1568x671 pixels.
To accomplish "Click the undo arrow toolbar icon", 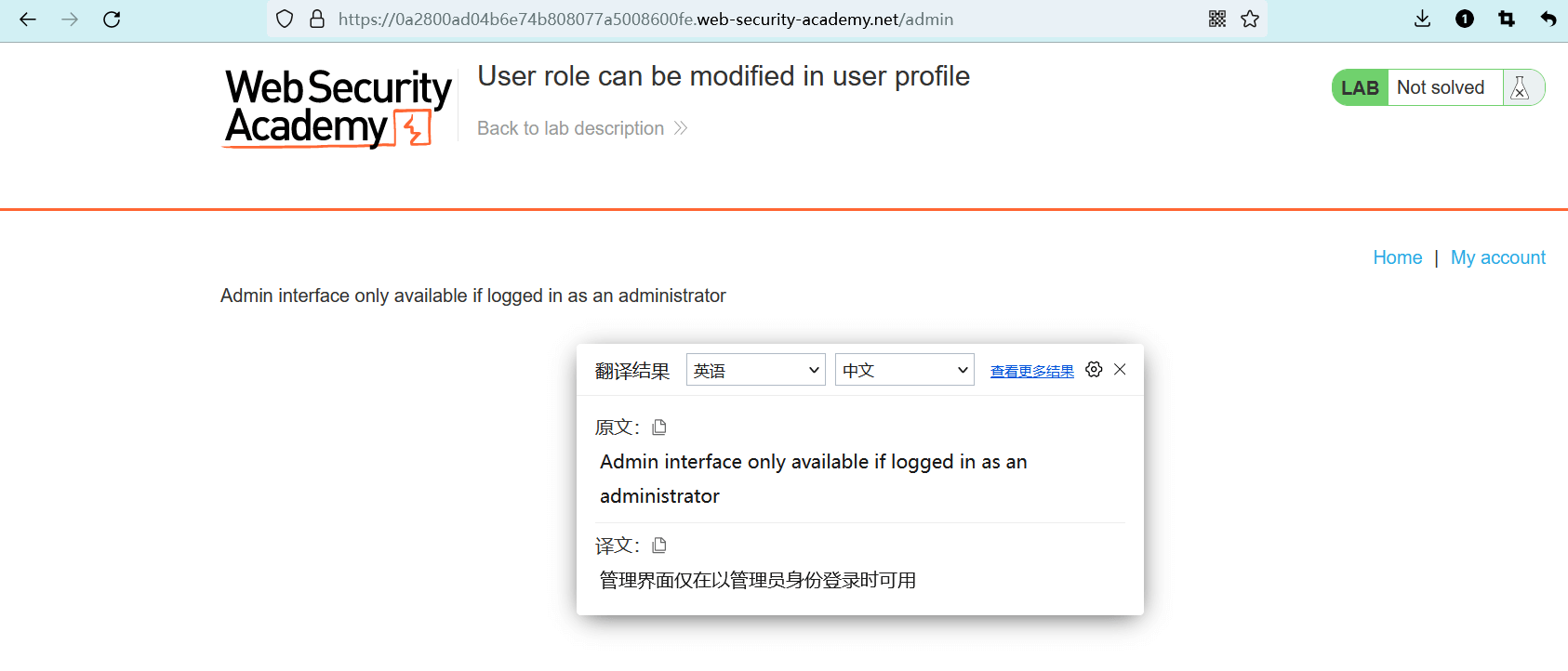I will tap(1548, 19).
